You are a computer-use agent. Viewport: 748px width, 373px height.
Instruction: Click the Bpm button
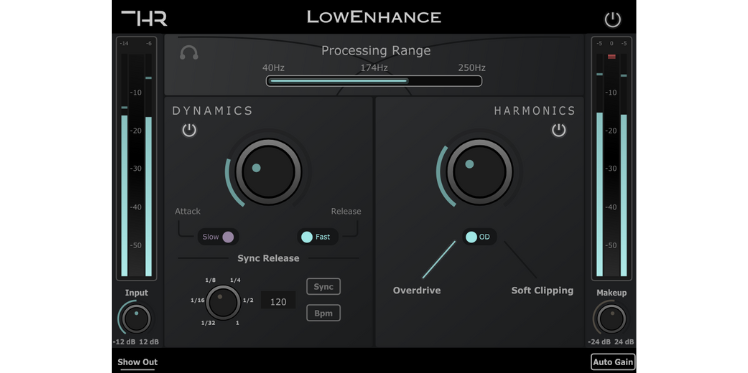(323, 313)
